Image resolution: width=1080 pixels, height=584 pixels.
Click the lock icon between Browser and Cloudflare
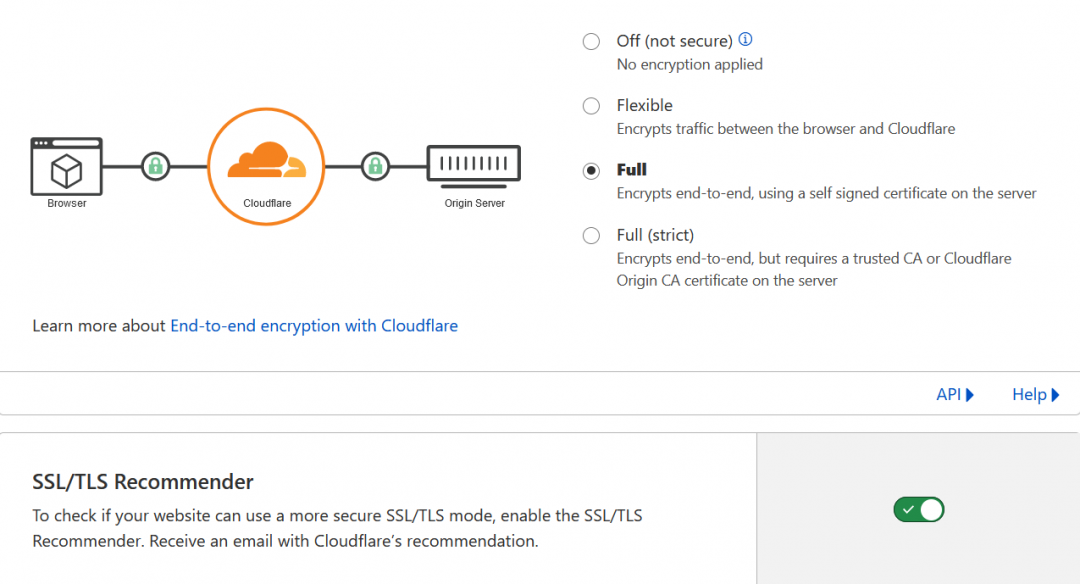click(155, 166)
